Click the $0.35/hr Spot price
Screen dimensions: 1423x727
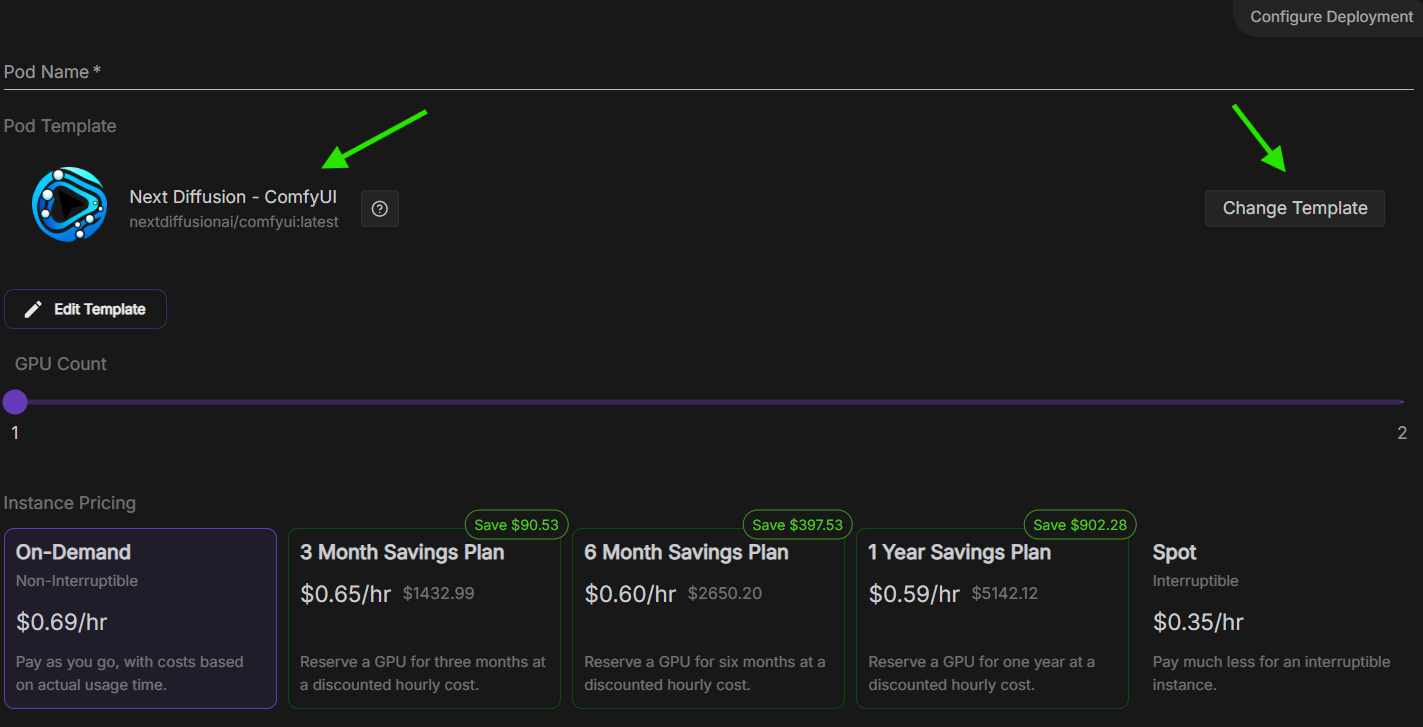click(x=1198, y=622)
